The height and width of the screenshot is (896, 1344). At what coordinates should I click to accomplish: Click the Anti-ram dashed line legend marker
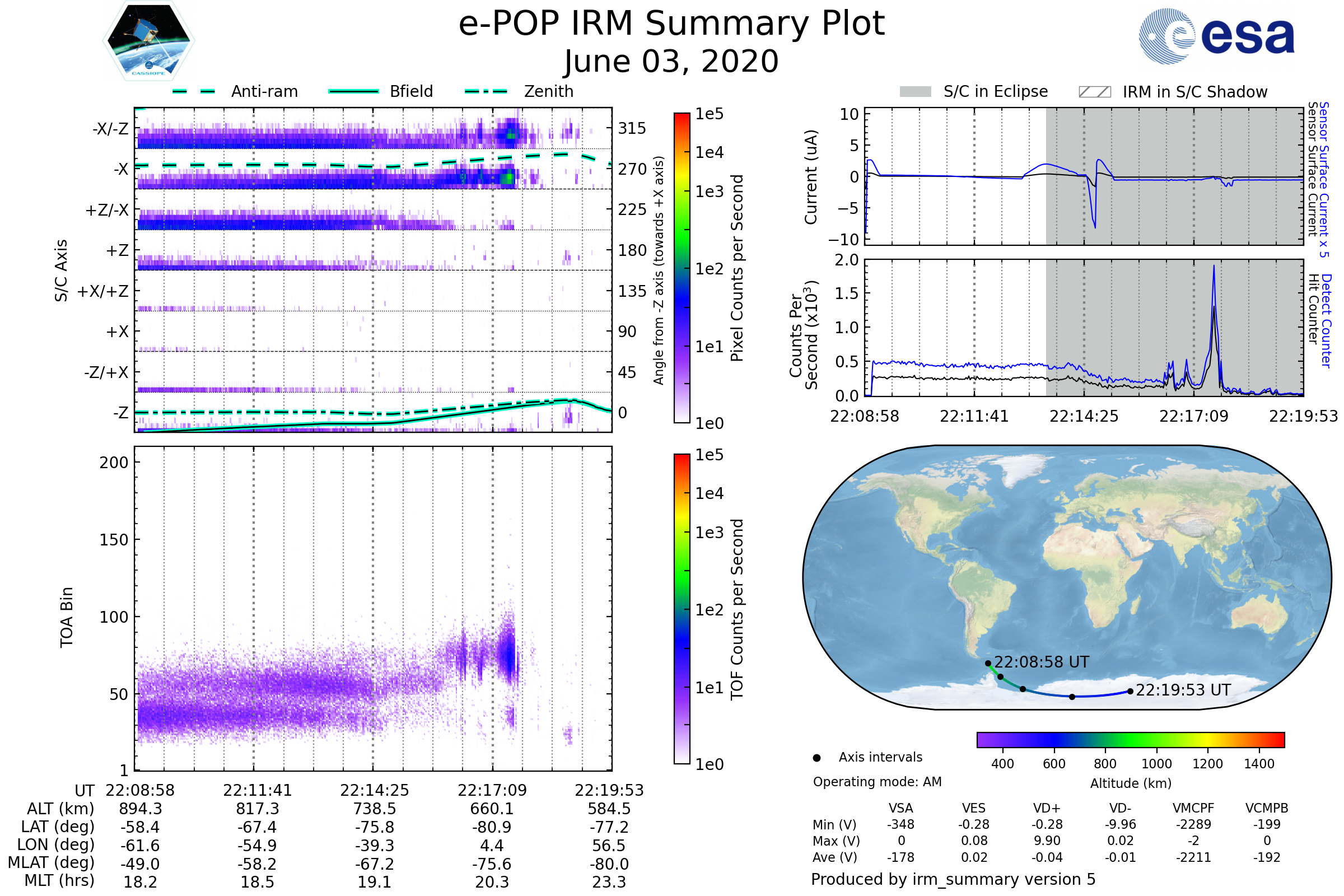pos(194,91)
